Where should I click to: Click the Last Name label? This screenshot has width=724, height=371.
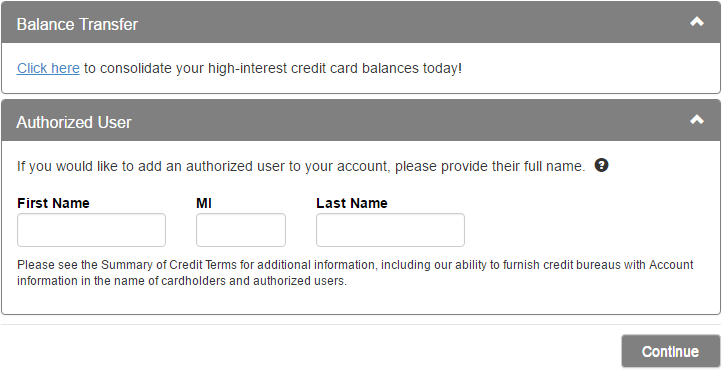point(352,203)
